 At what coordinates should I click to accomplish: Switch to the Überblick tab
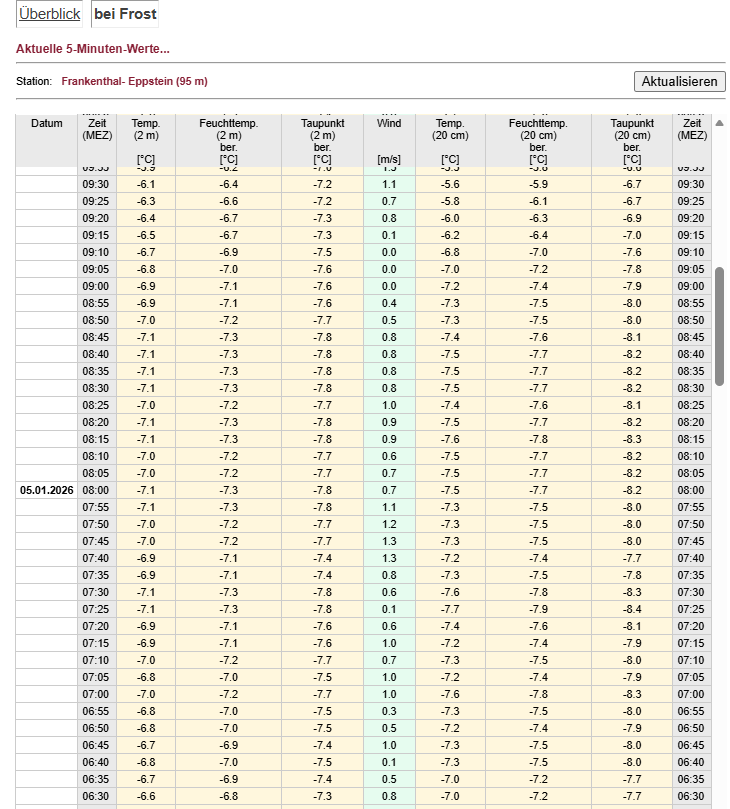[49, 15]
